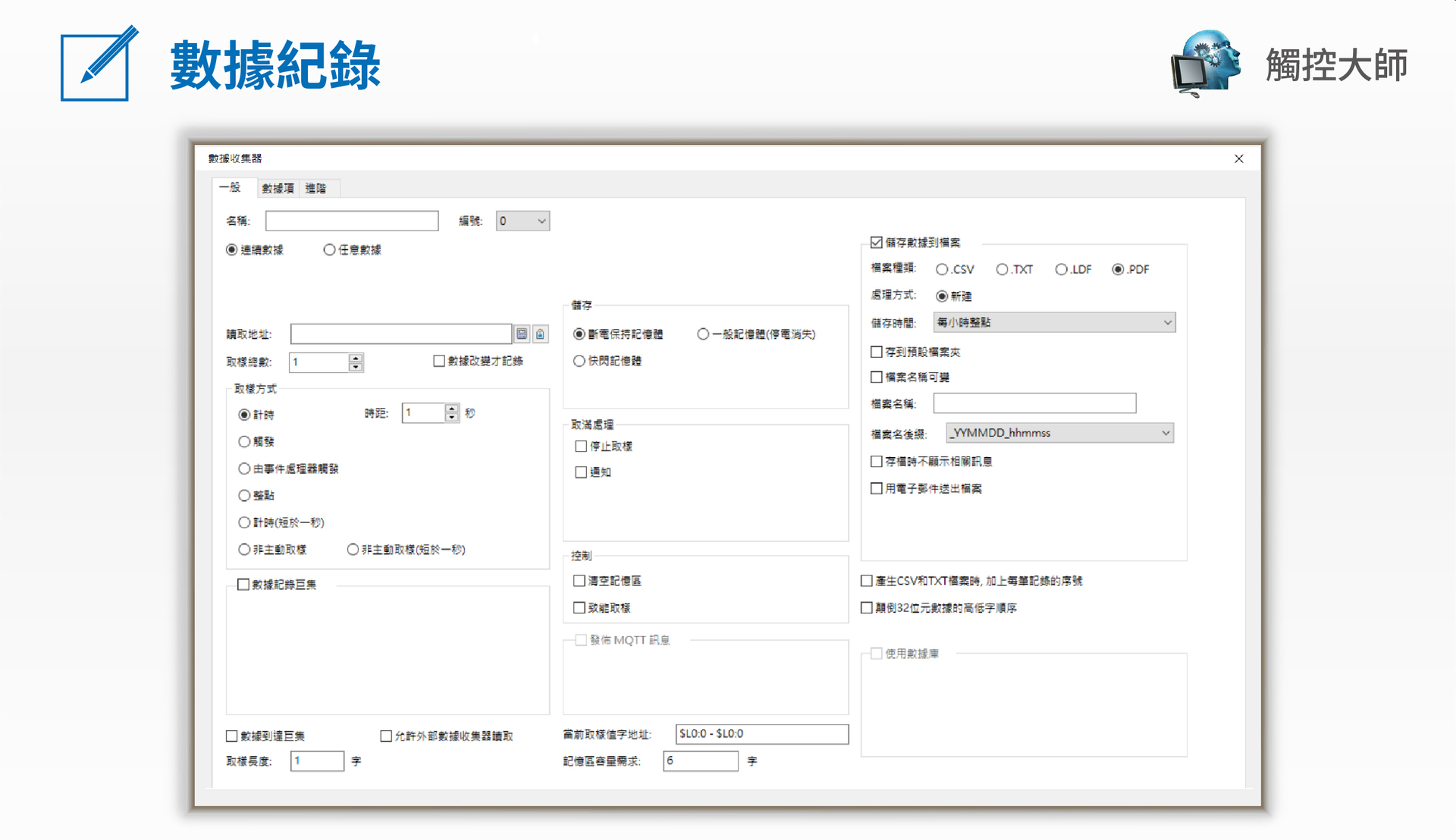Choose 任意數據 radio option

(x=329, y=250)
